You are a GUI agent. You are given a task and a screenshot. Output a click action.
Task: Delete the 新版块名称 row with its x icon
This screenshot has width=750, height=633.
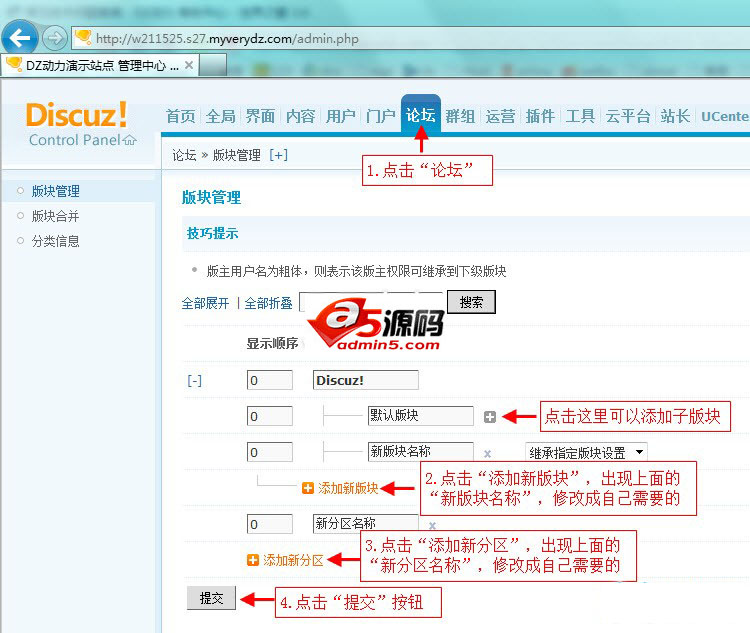click(487, 453)
